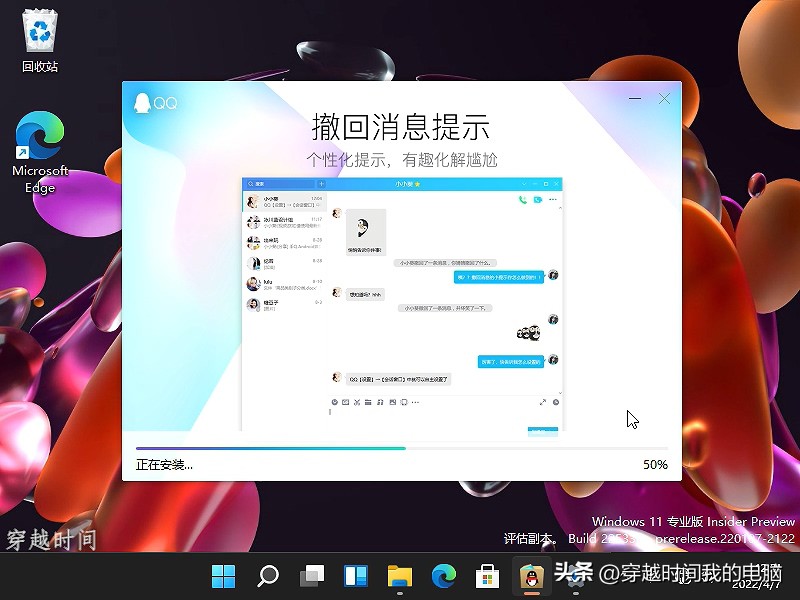Open the file transfer icon in the chat toolbar
The width and height of the screenshot is (800, 600).
point(368,403)
